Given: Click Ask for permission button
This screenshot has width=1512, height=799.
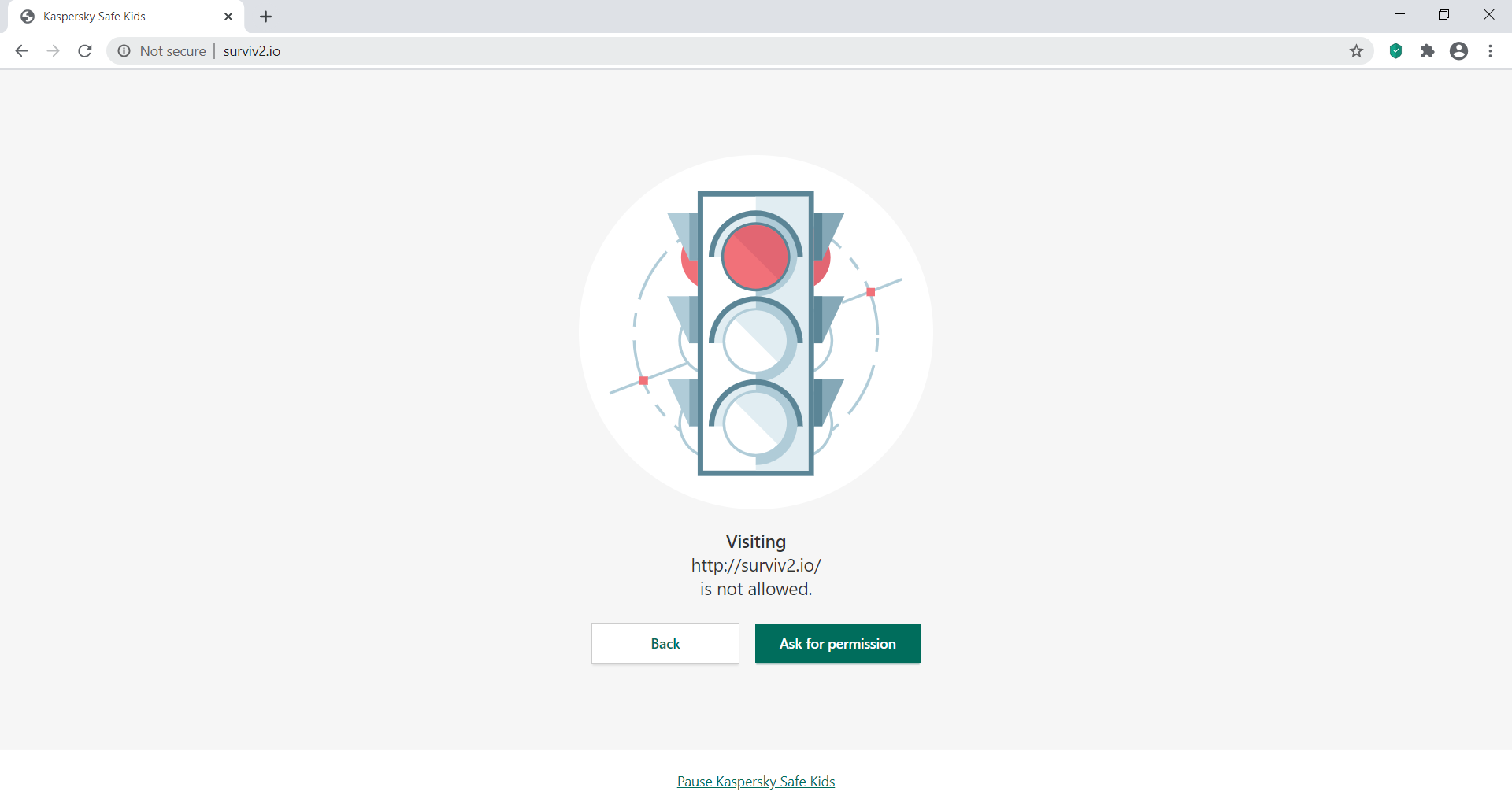Looking at the screenshot, I should [x=838, y=644].
